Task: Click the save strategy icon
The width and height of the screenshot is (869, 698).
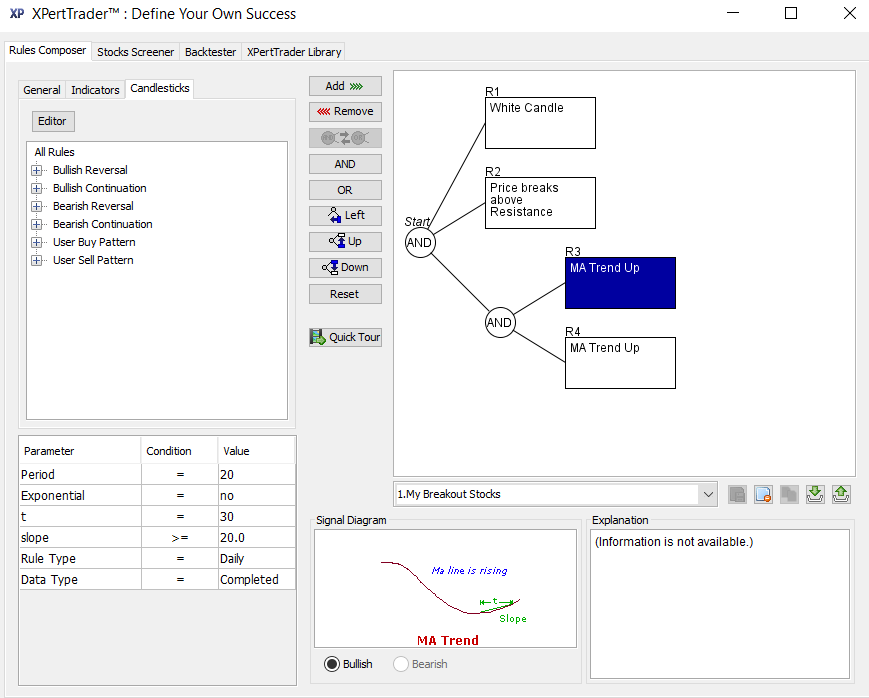Action: [x=738, y=495]
